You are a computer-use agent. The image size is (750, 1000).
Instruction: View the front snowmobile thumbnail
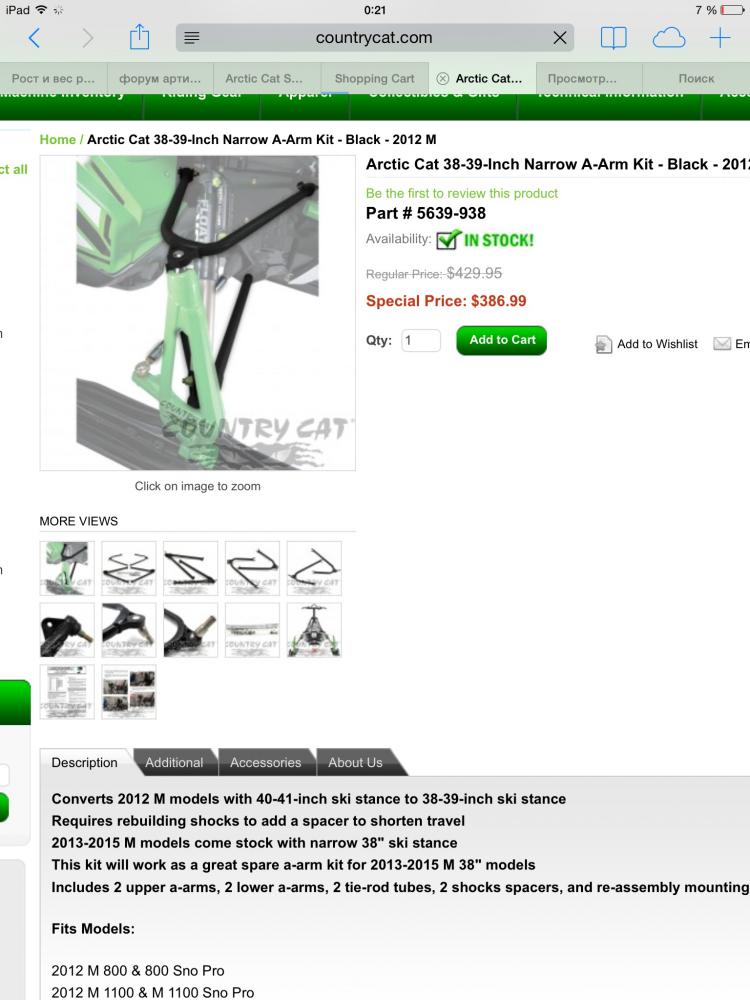pos(314,629)
